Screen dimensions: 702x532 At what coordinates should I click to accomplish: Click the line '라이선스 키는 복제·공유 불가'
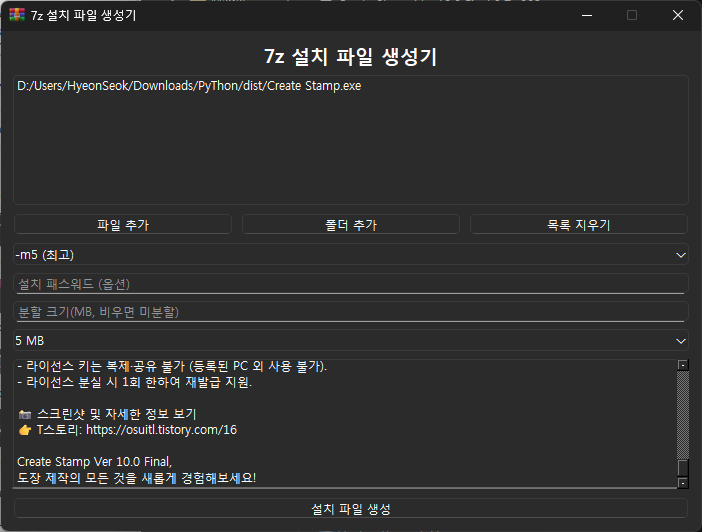(172, 366)
